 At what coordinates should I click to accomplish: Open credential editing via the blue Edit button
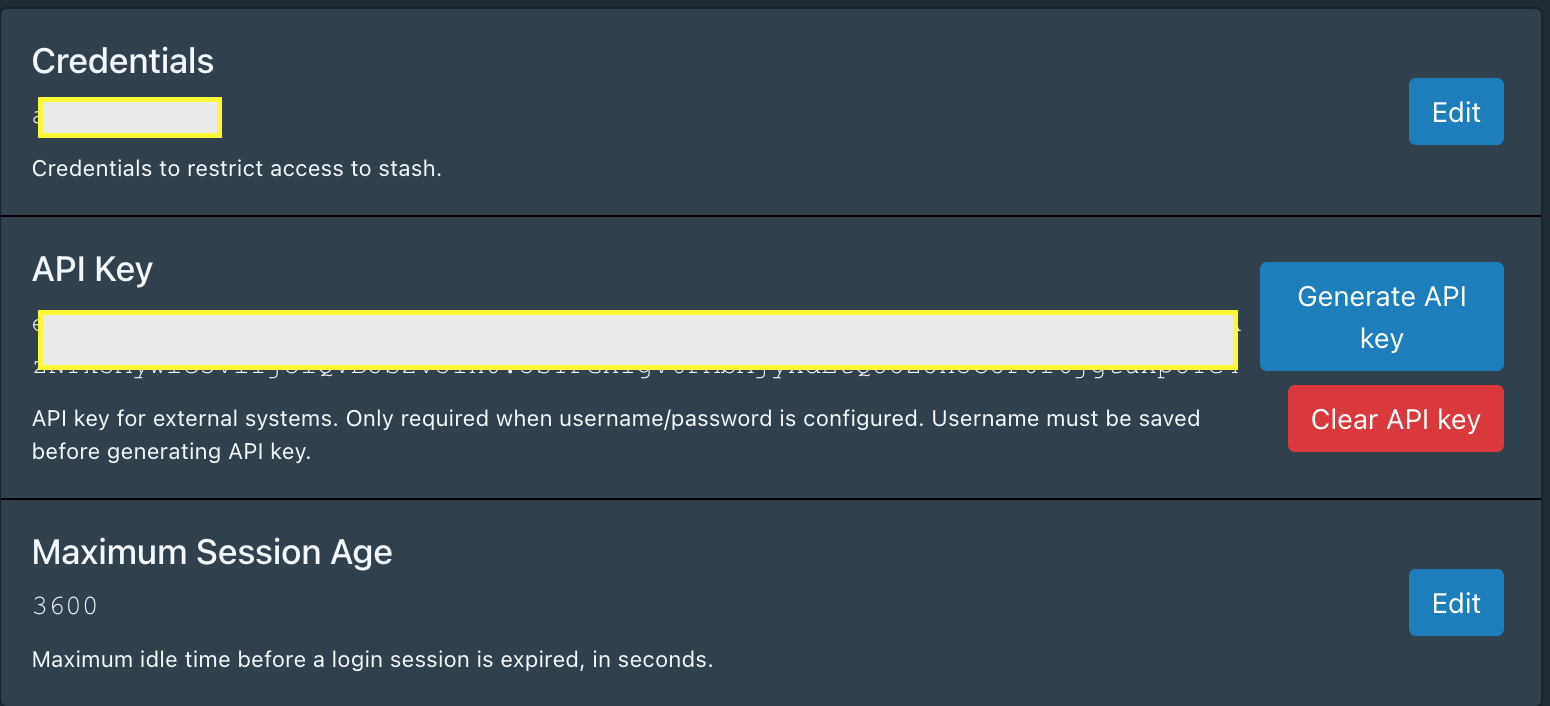[1455, 111]
